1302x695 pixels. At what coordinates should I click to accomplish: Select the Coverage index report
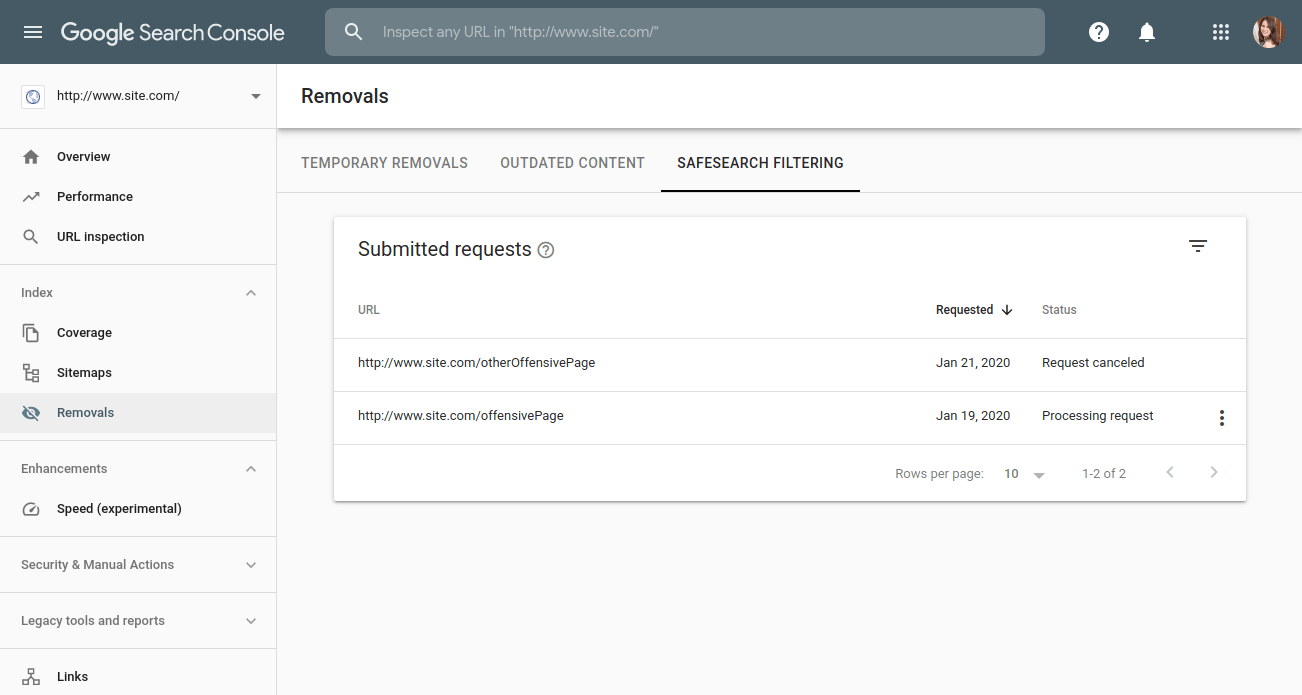84,332
